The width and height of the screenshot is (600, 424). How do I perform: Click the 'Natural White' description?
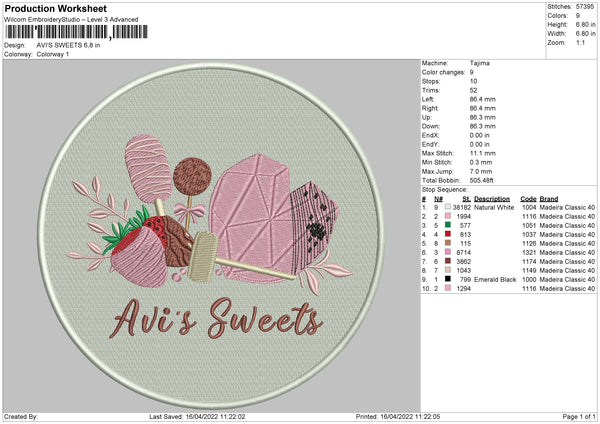(494, 207)
